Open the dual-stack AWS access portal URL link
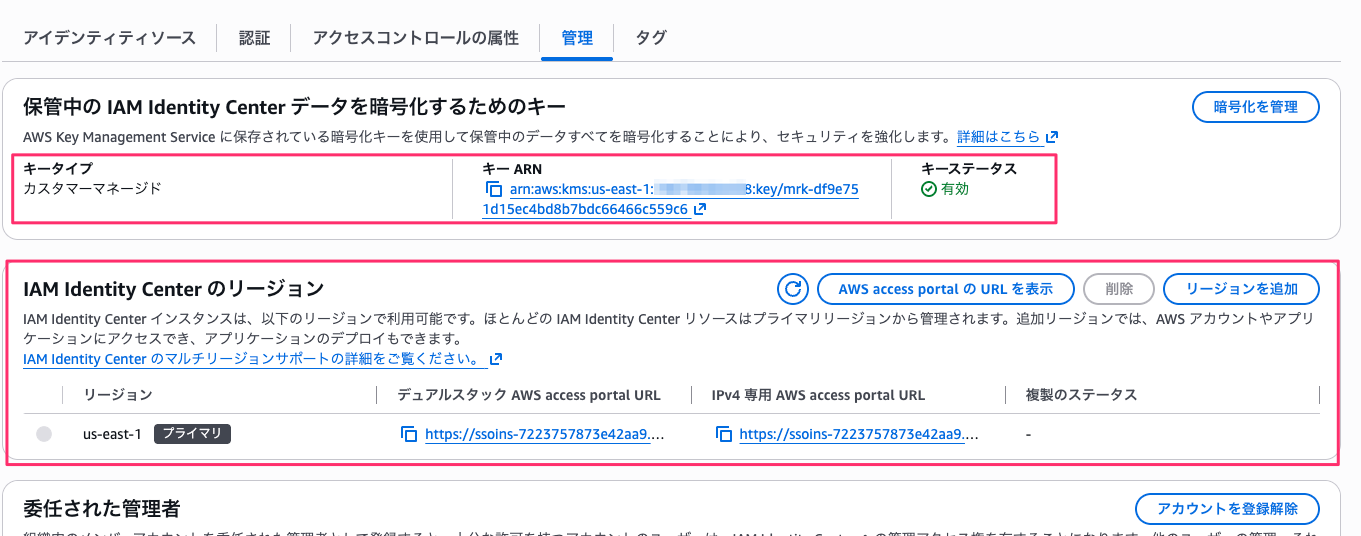Viewport: 1361px width, 536px height. click(544, 434)
